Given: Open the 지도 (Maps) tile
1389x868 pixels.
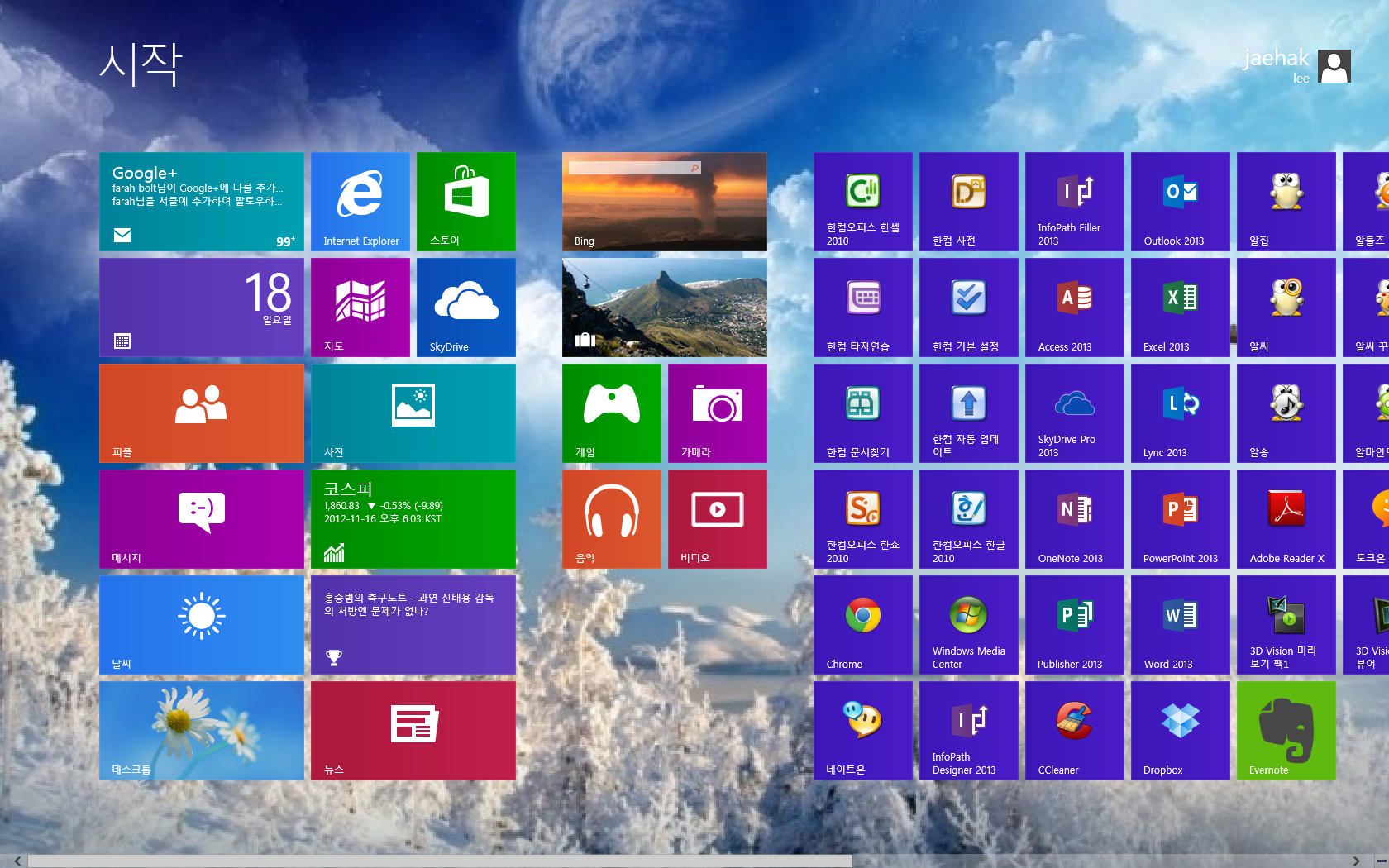Looking at the screenshot, I should (360, 308).
